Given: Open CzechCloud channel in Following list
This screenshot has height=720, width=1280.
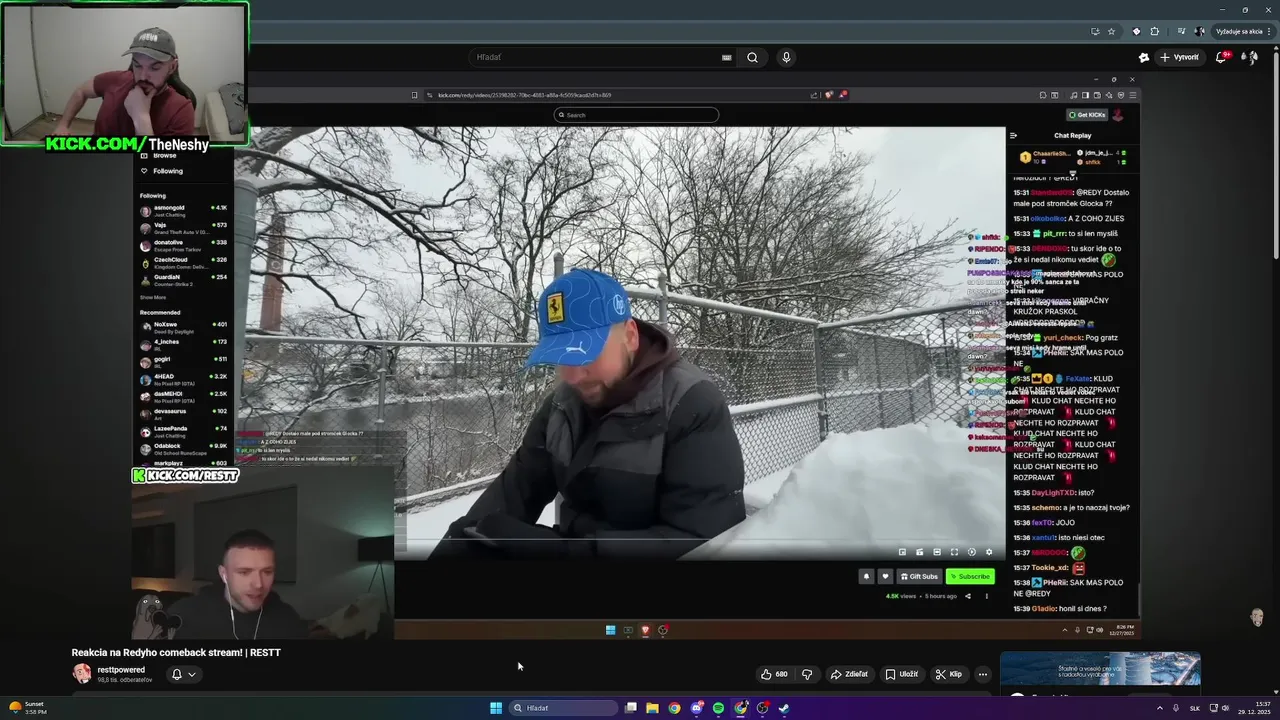Looking at the screenshot, I should pyautogui.click(x=184, y=261).
